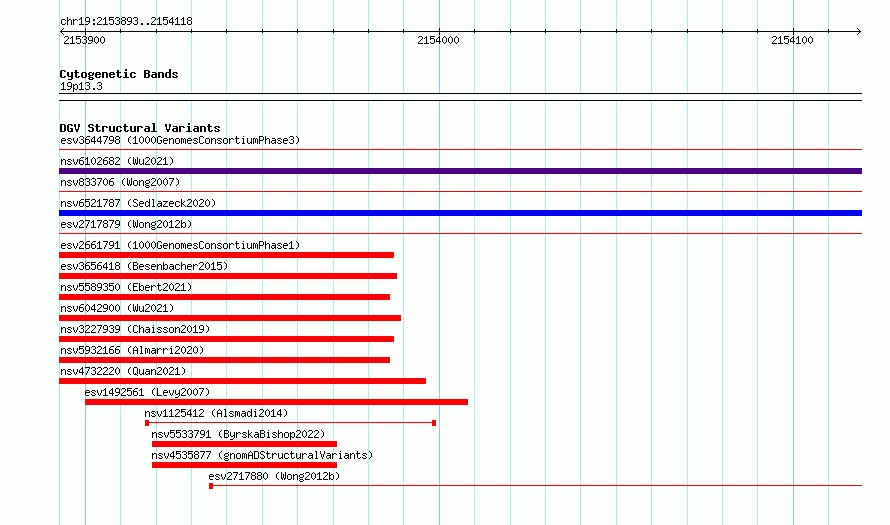The height and width of the screenshot is (525, 890).
Task: Select the 19p13.3 band label
Action: (81, 86)
